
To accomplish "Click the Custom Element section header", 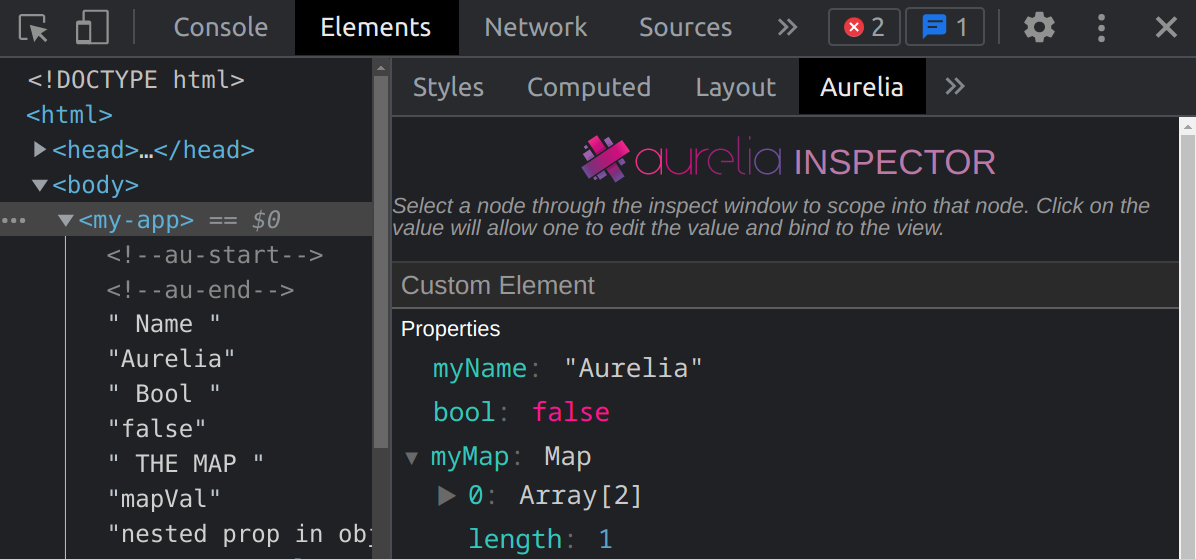I will click(786, 285).
